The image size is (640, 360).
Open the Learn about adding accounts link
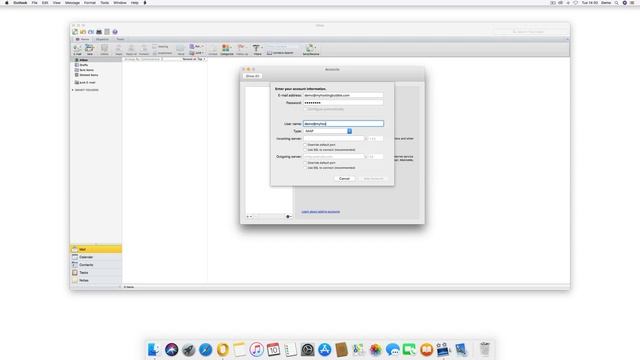[x=320, y=212]
